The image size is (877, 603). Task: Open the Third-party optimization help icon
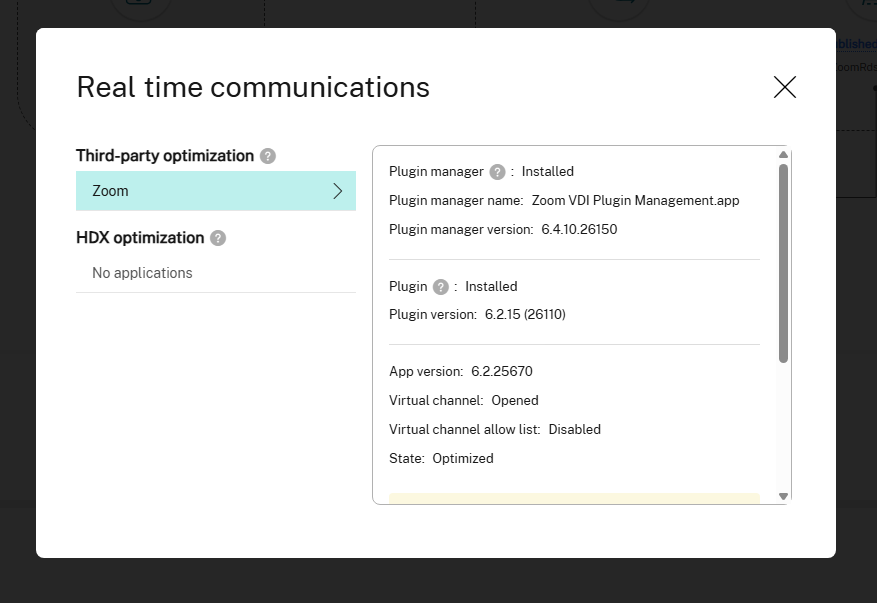tap(267, 156)
